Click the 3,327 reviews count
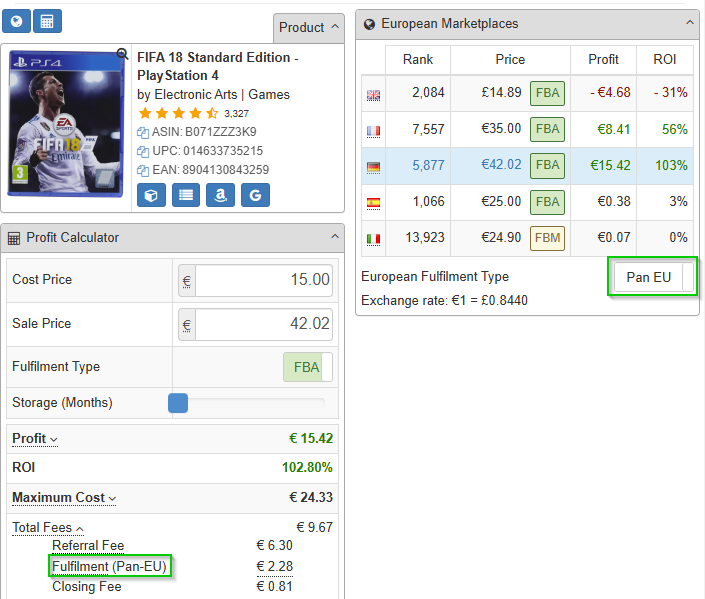Image resolution: width=705 pixels, height=599 pixels. pos(236,114)
